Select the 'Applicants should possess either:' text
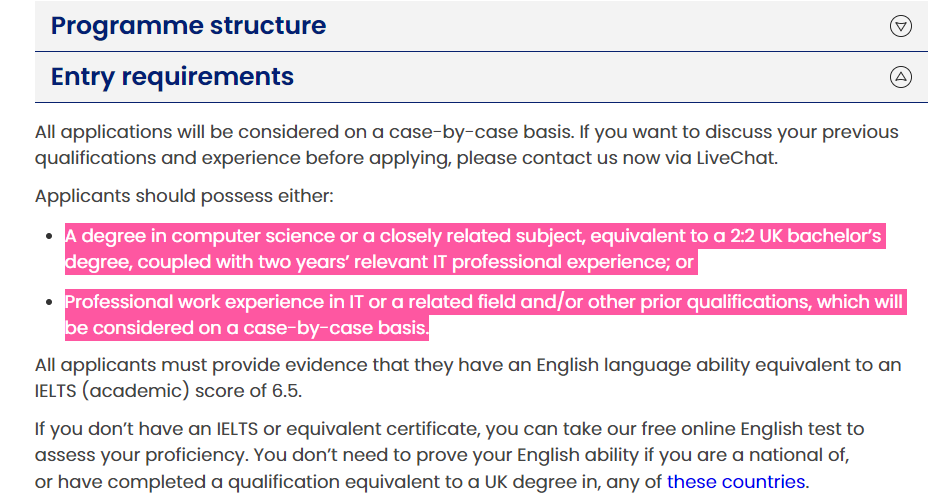This screenshot has width=948, height=502. (184, 196)
